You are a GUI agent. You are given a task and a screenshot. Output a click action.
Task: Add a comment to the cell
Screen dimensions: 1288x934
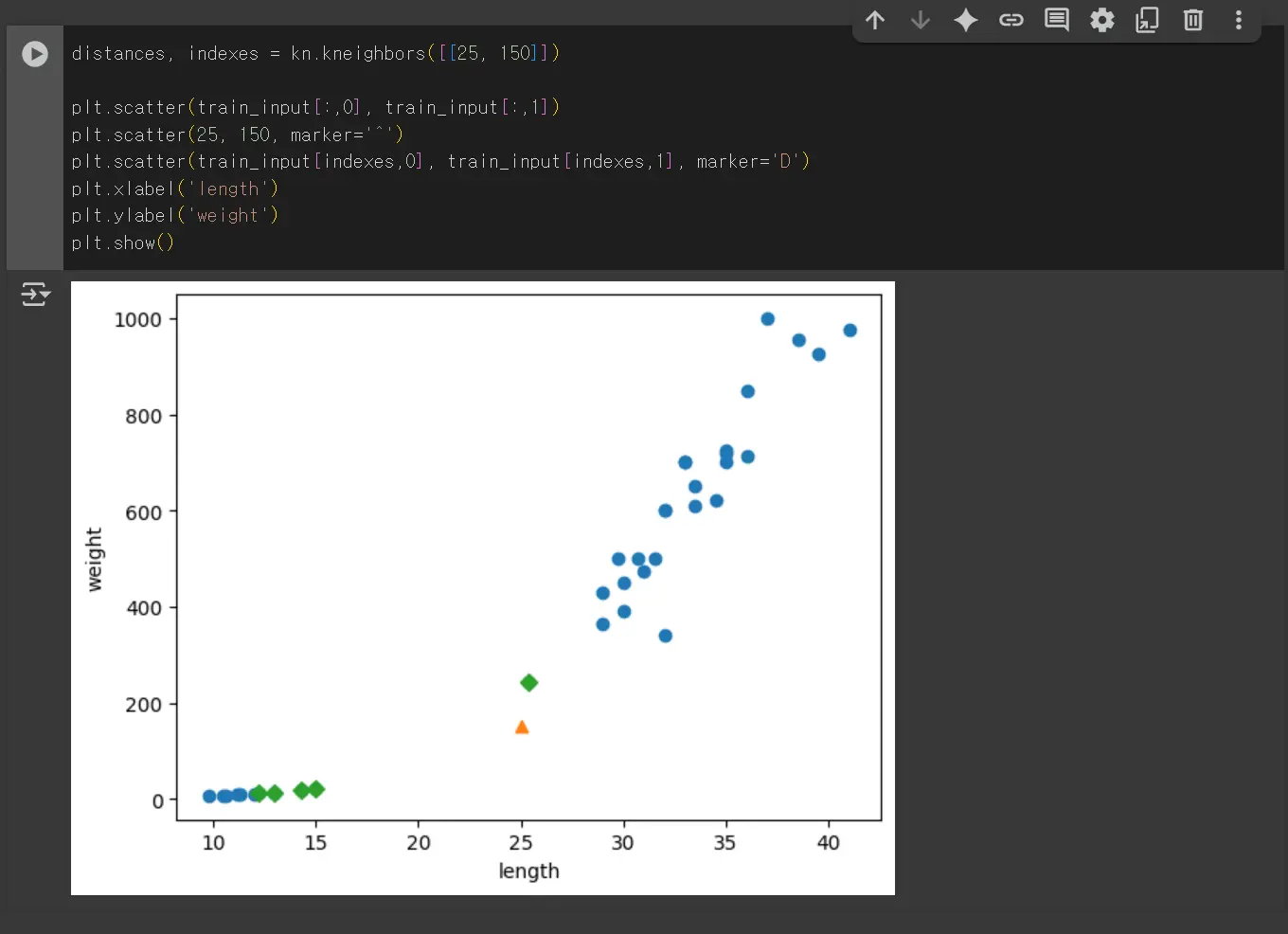[1057, 20]
